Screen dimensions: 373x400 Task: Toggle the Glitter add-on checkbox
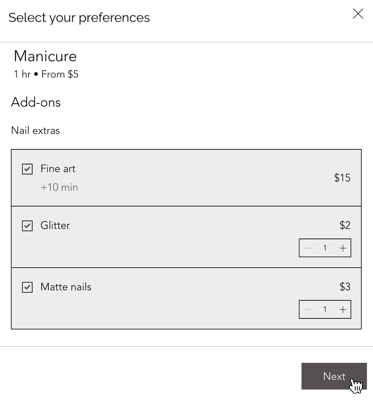(x=27, y=226)
